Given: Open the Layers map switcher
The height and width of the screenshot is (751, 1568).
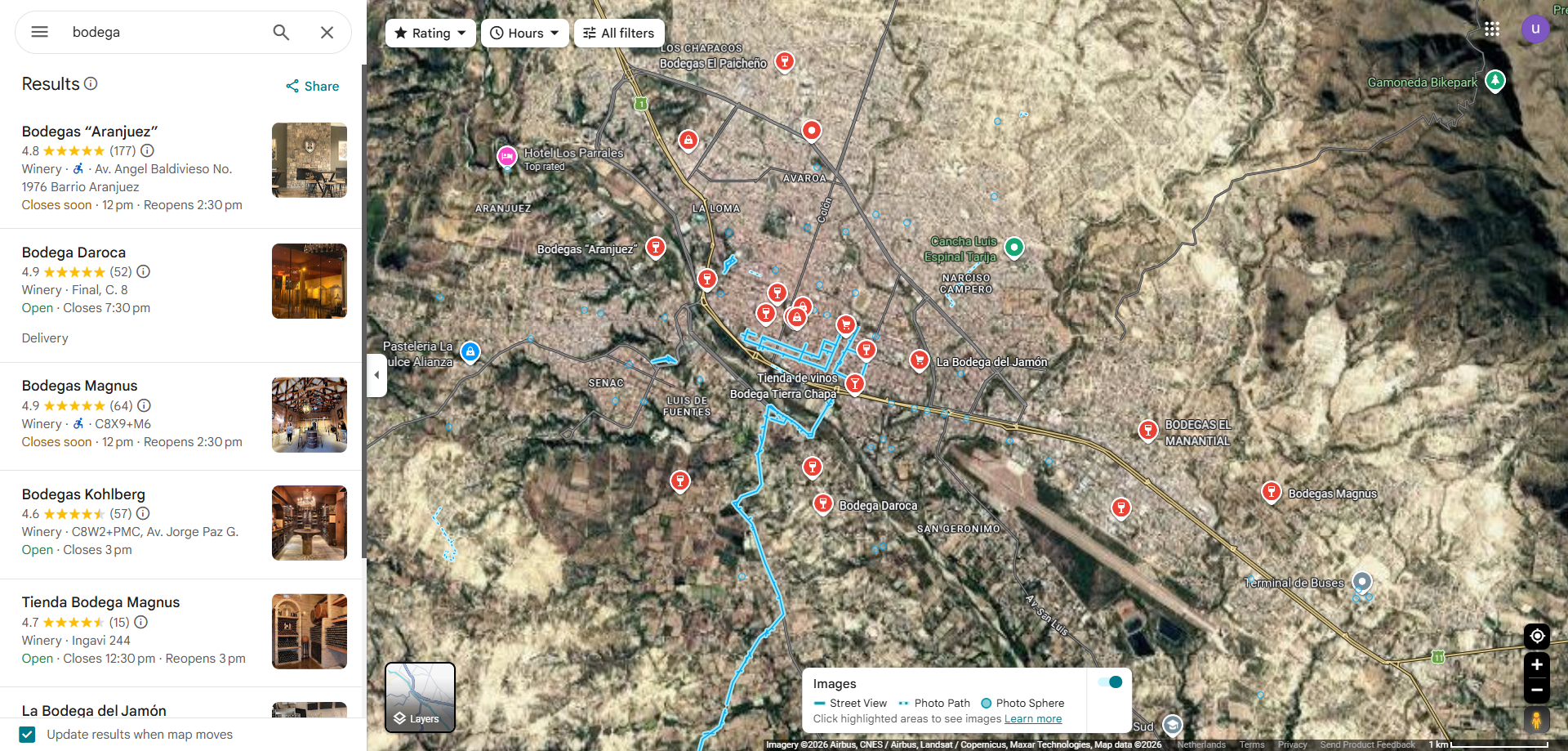Looking at the screenshot, I should (420, 697).
